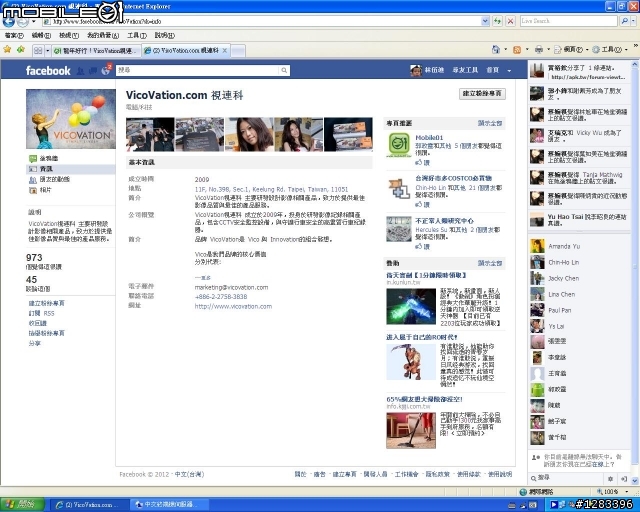Open the Favorites Center star icon
The image size is (640, 512).
(x=7, y=50)
